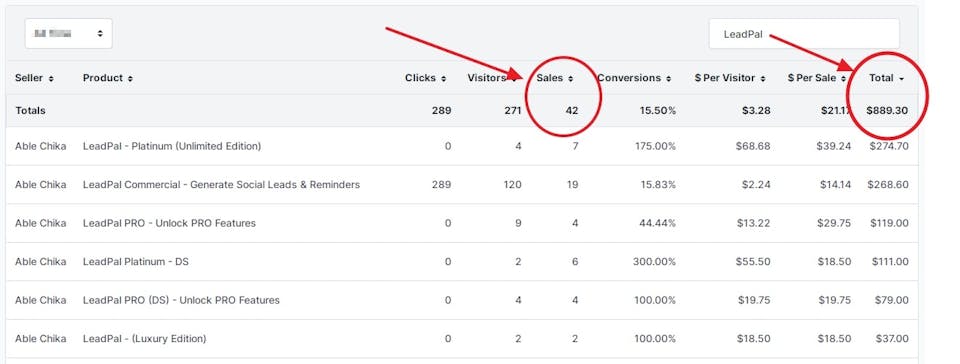Sort table by Conversions column
This screenshot has height=364, width=960.
[634, 78]
